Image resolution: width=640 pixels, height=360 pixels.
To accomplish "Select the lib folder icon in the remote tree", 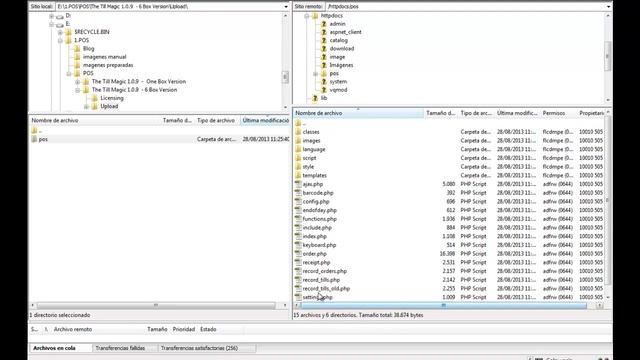I will 315,98.
